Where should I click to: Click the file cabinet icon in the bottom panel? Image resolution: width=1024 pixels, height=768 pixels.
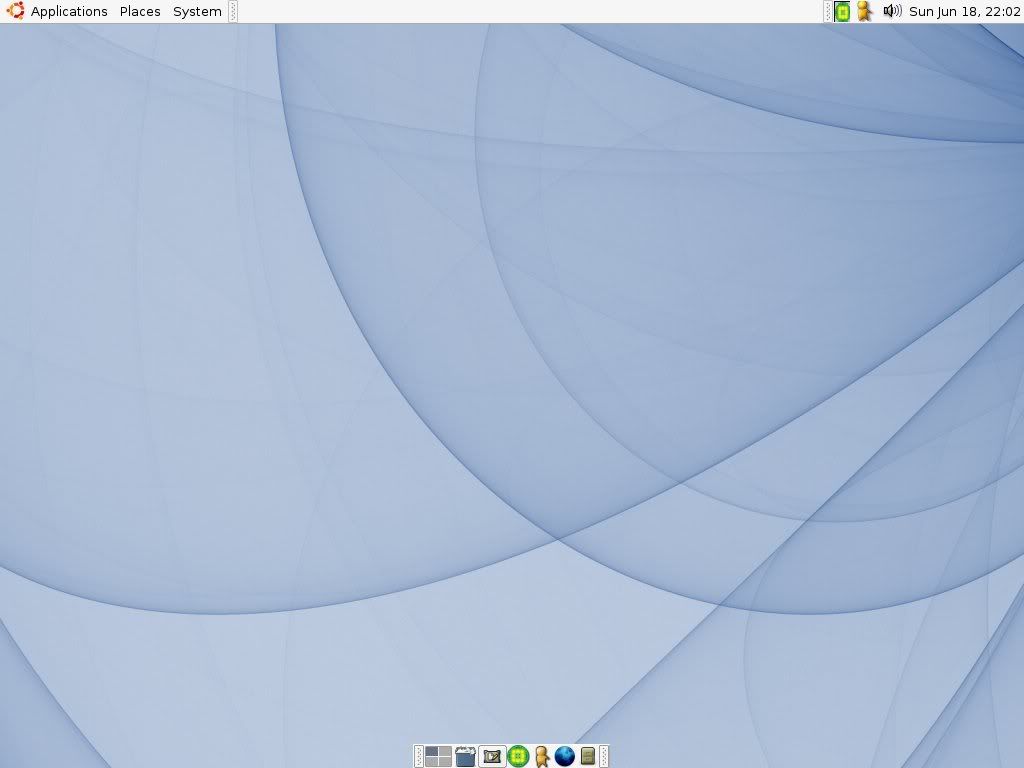(588, 756)
